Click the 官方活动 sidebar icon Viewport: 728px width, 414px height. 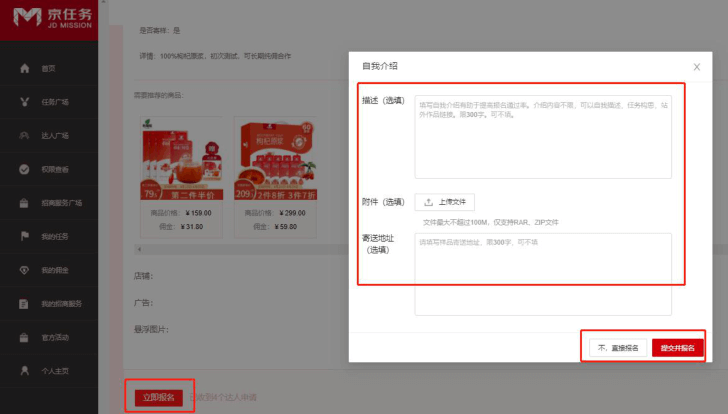pyautogui.click(x=24, y=337)
